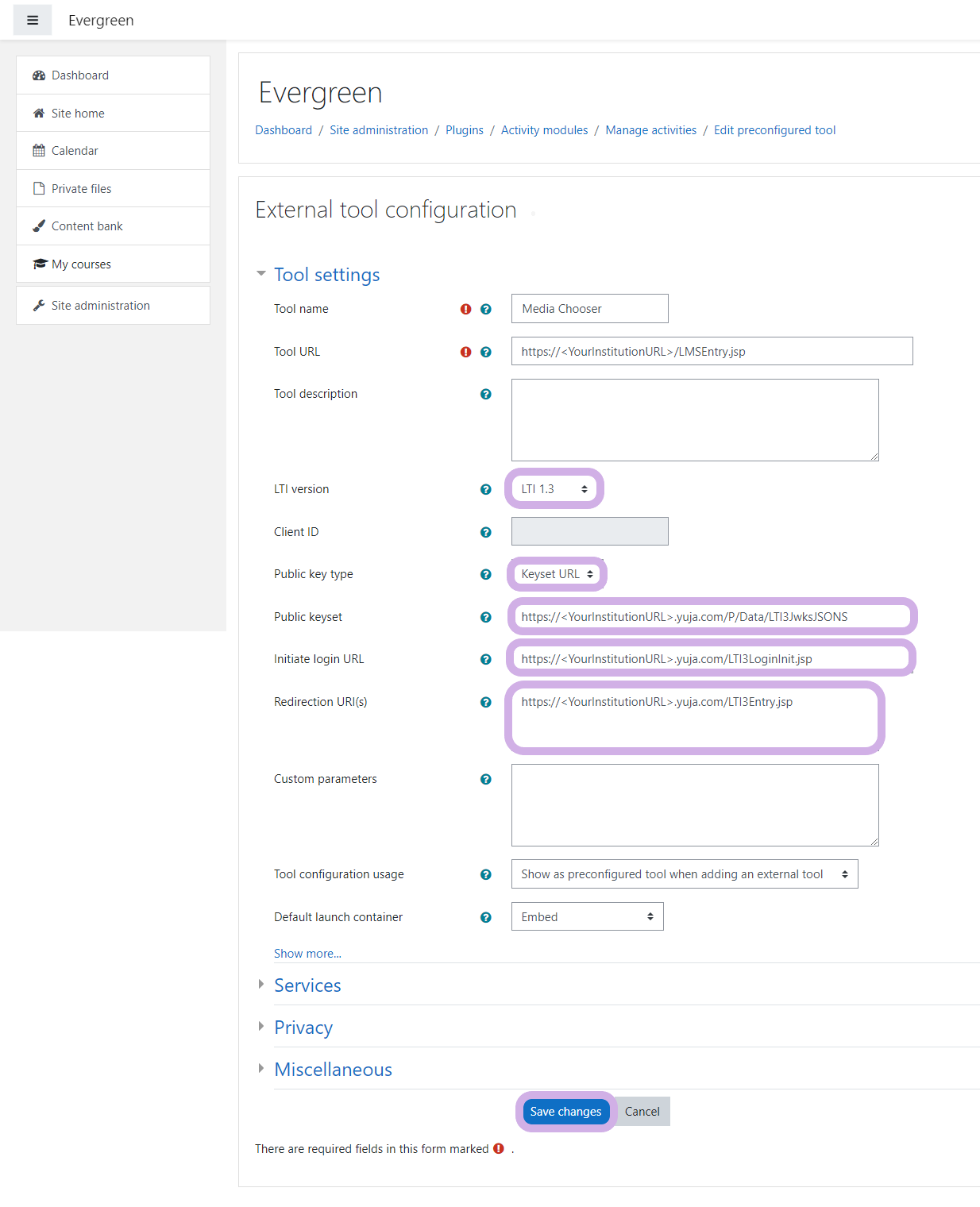980x1207 pixels.
Task: Click help icon for Default launch container
Action: click(x=486, y=917)
